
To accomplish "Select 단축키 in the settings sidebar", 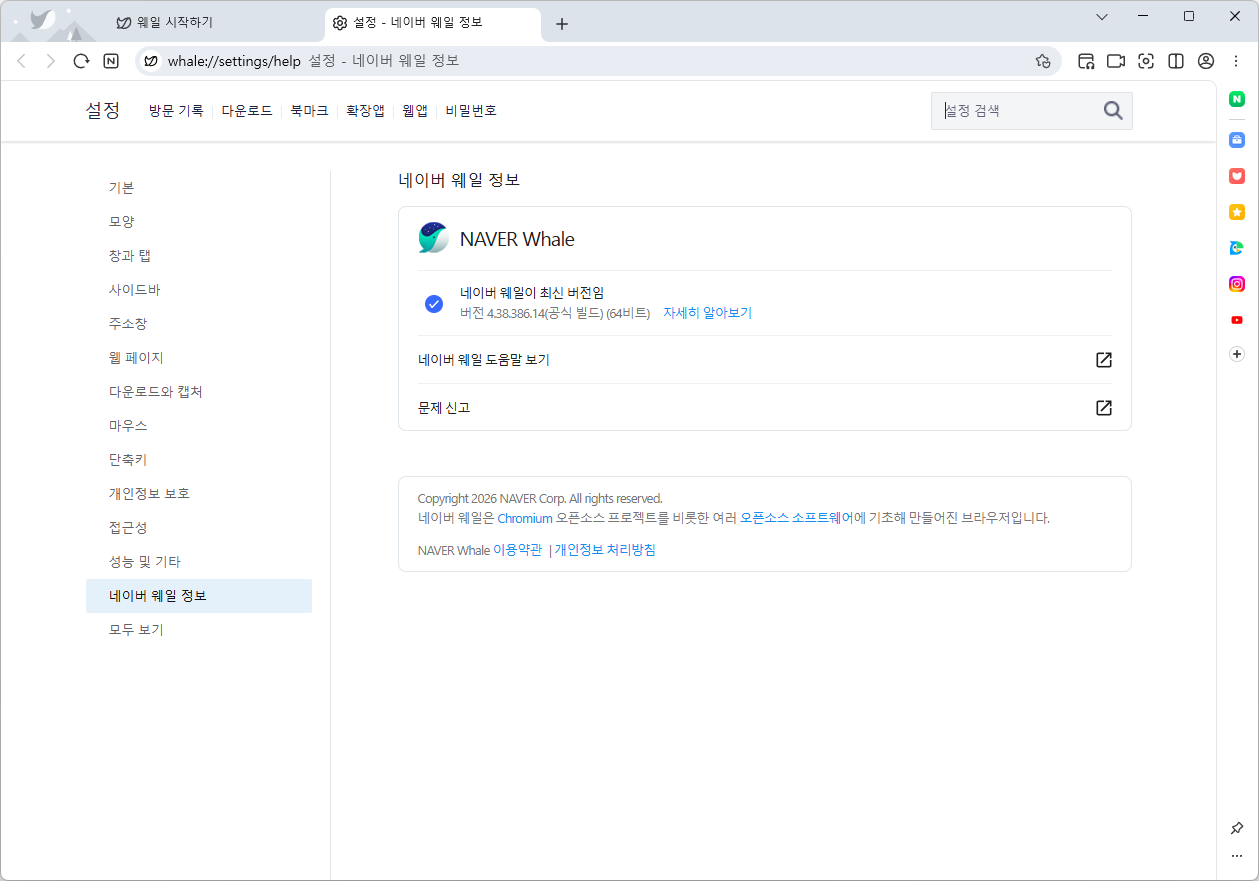I will [199, 460].
